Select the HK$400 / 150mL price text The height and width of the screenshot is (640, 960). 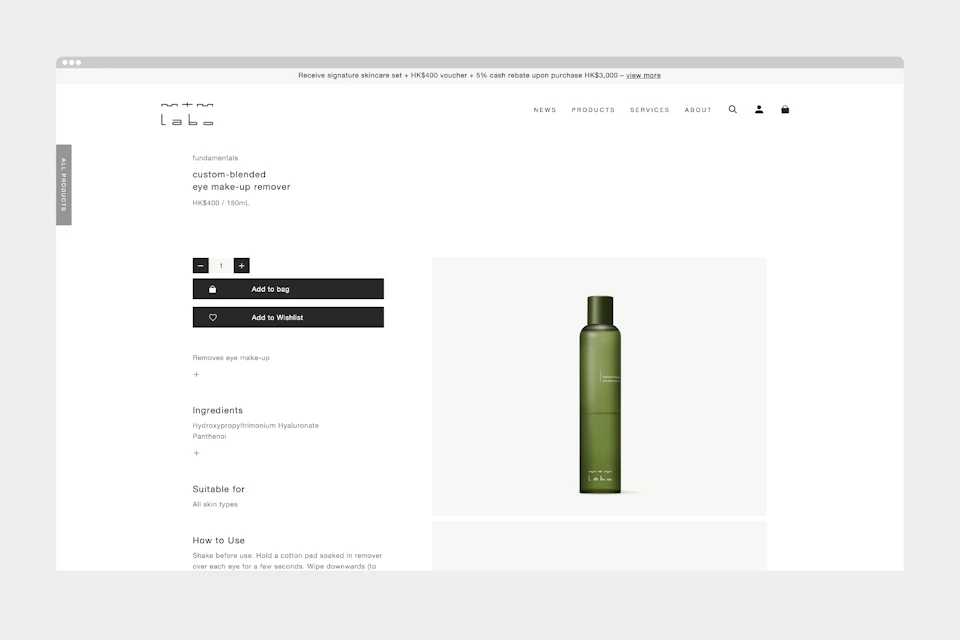click(220, 203)
